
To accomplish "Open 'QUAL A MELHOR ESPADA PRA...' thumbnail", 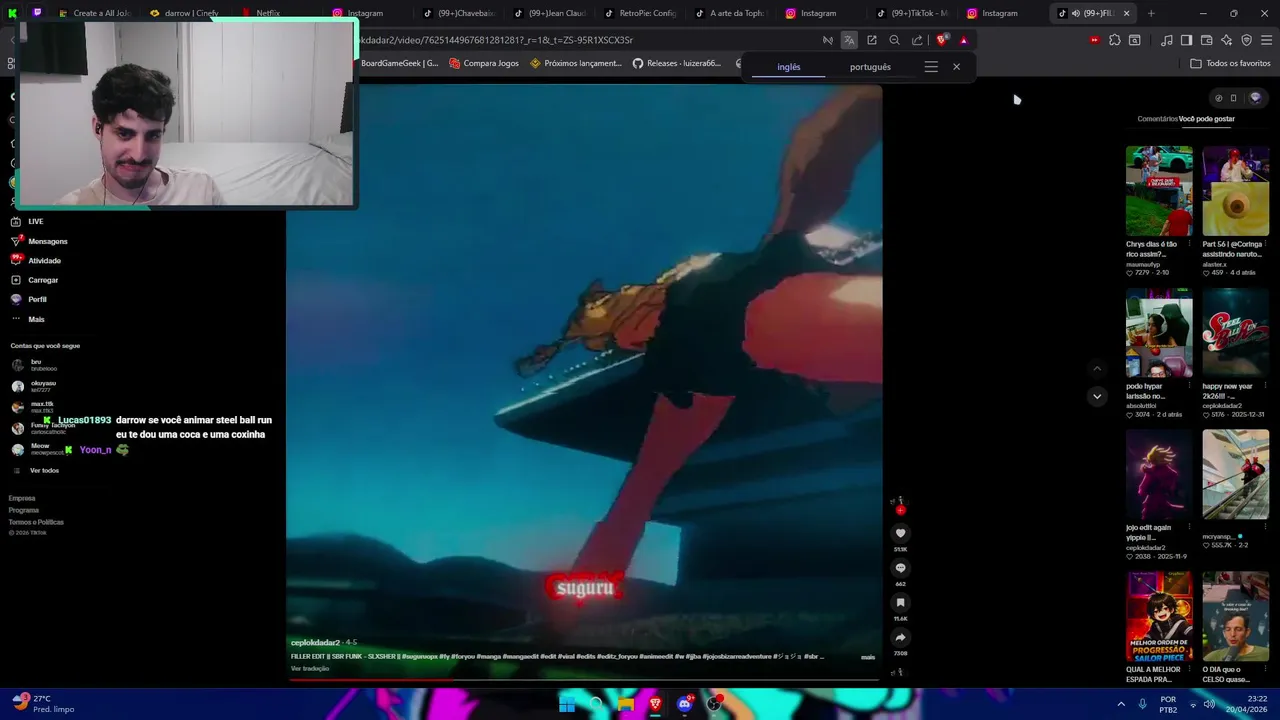I will pos(1159,617).
